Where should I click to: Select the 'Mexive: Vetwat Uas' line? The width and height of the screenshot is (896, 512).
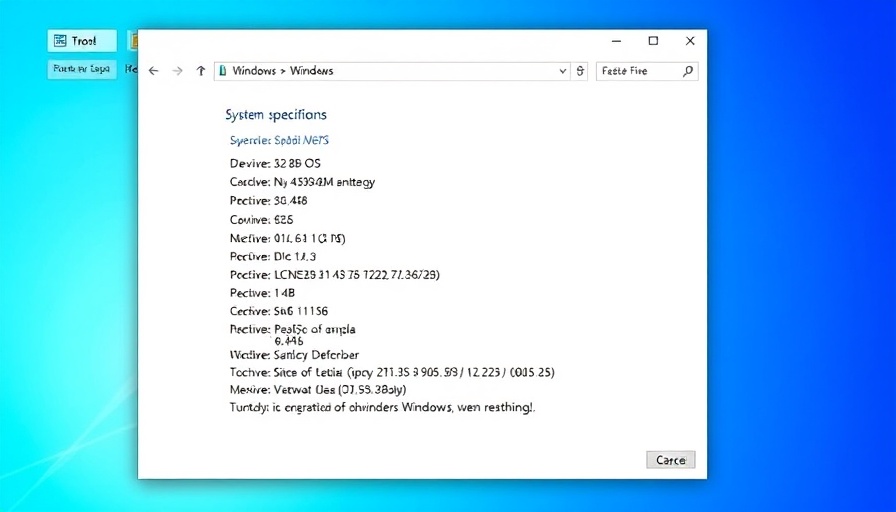tap(318, 390)
